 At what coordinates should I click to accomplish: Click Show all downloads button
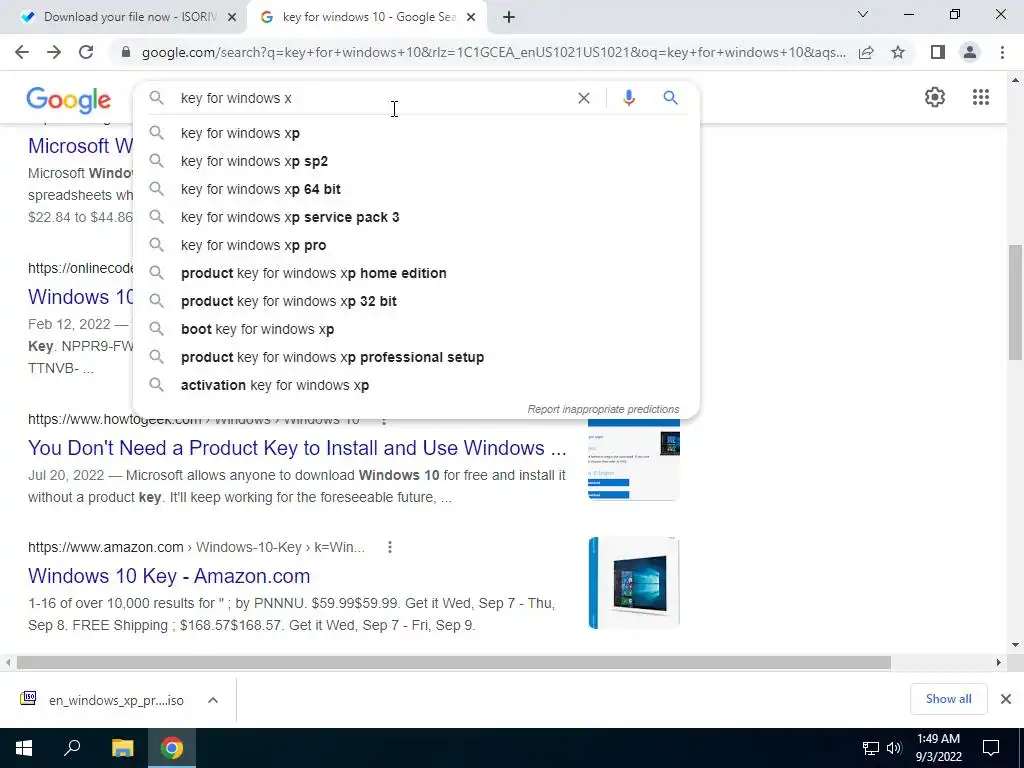(948, 699)
